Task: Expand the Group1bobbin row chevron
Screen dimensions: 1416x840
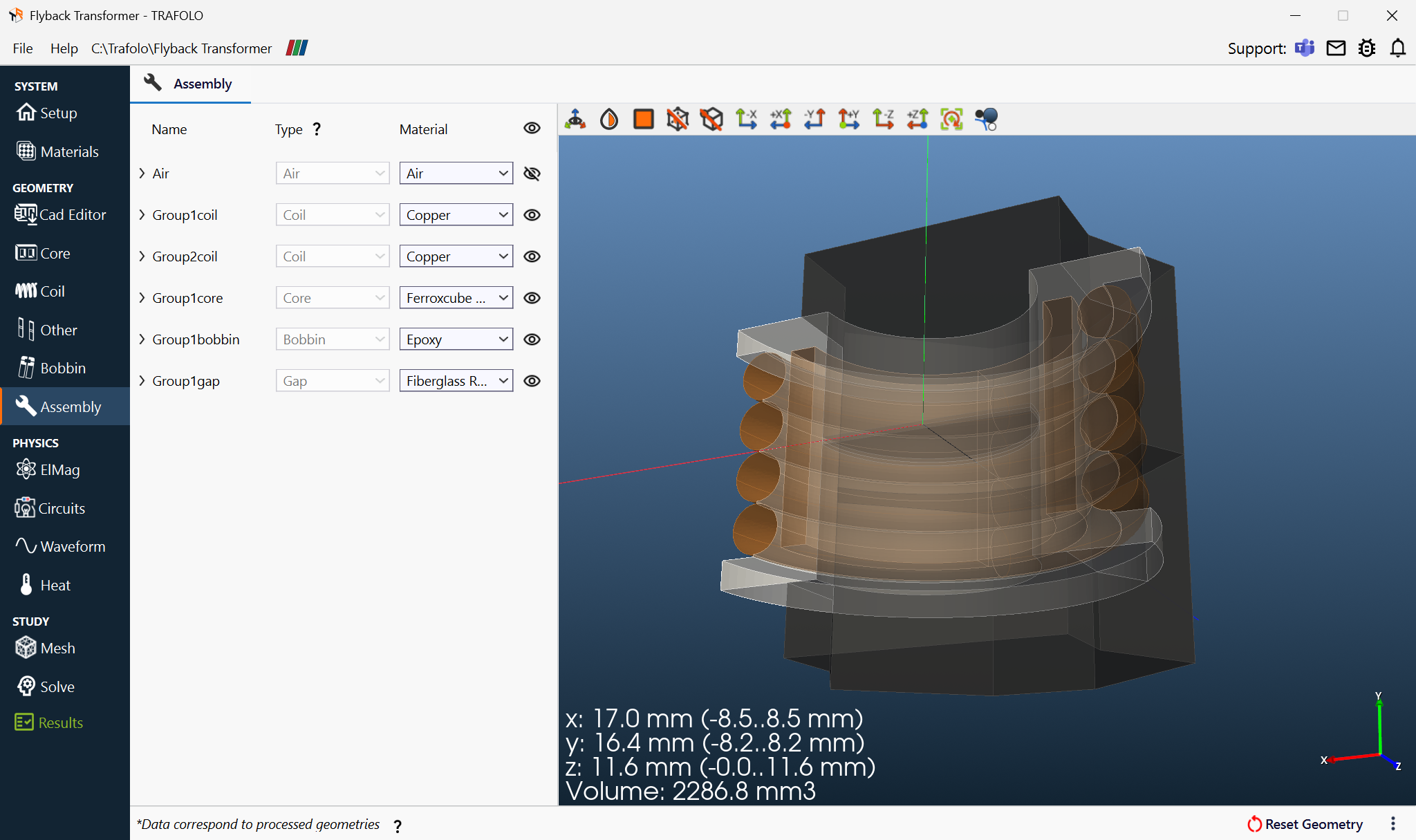Action: [x=142, y=339]
